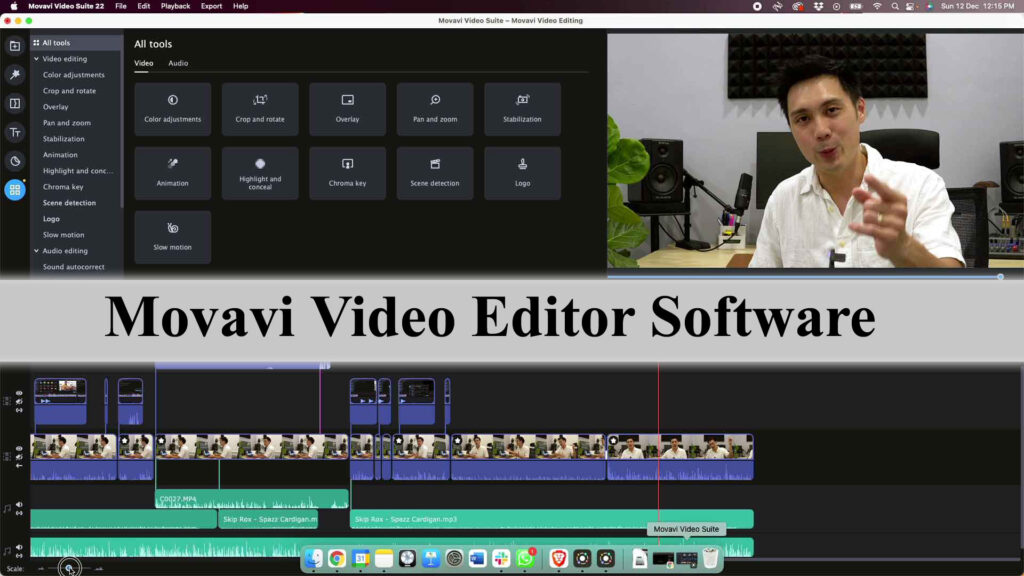Open the Color adjustments tool tile
The image size is (1024, 576).
tap(172, 109)
